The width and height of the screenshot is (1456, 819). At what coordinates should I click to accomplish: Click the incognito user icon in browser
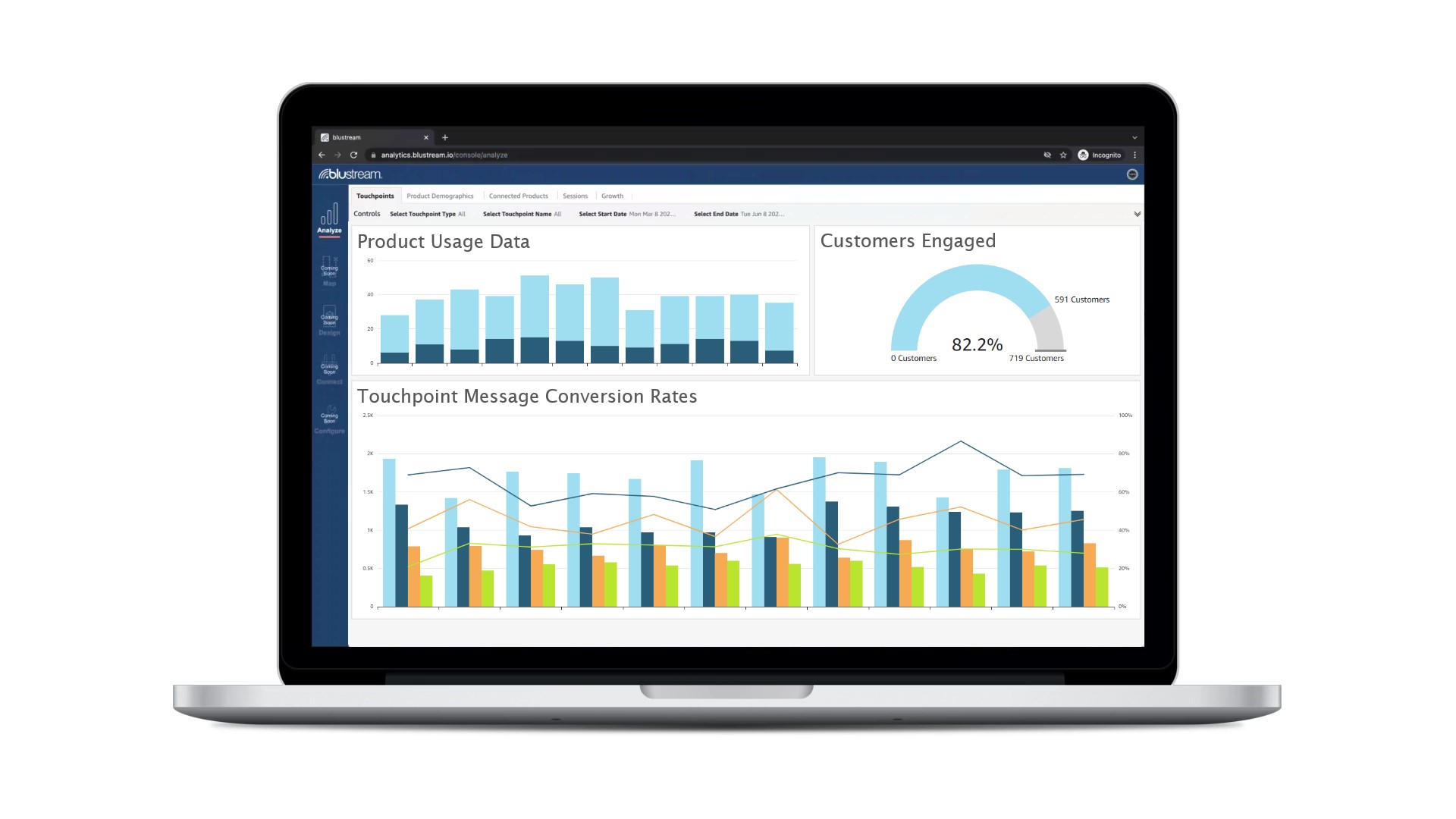(x=1084, y=154)
